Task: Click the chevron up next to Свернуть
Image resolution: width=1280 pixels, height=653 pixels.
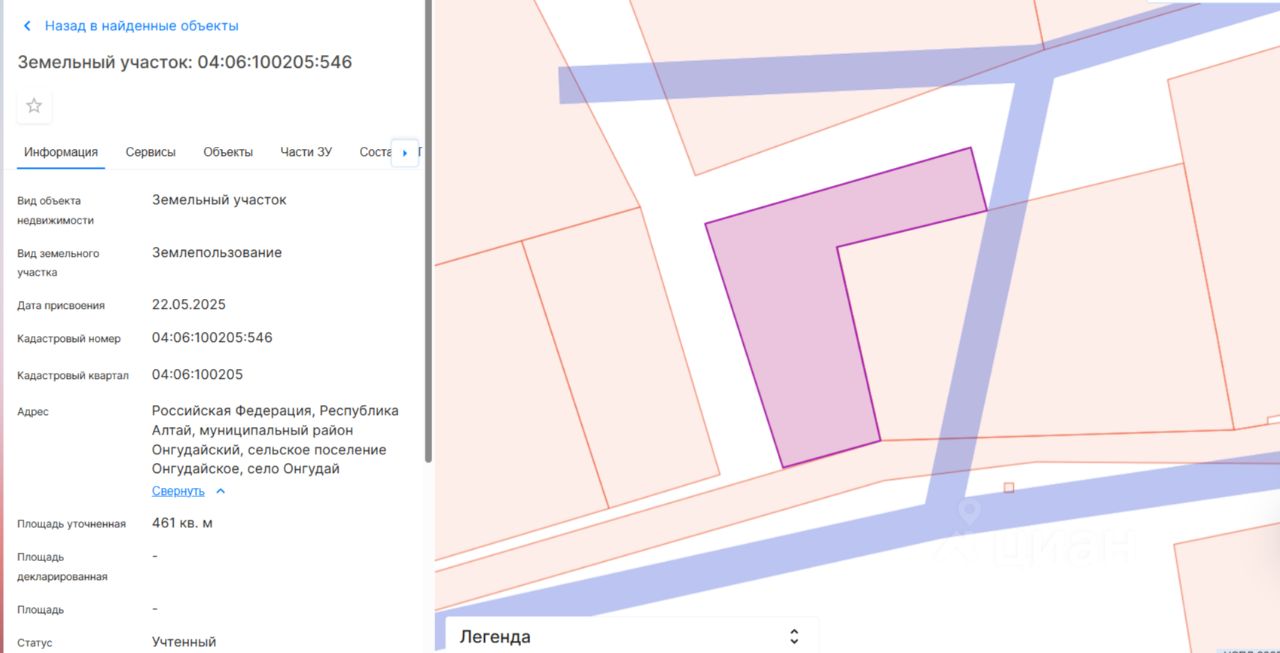Action: tap(221, 491)
